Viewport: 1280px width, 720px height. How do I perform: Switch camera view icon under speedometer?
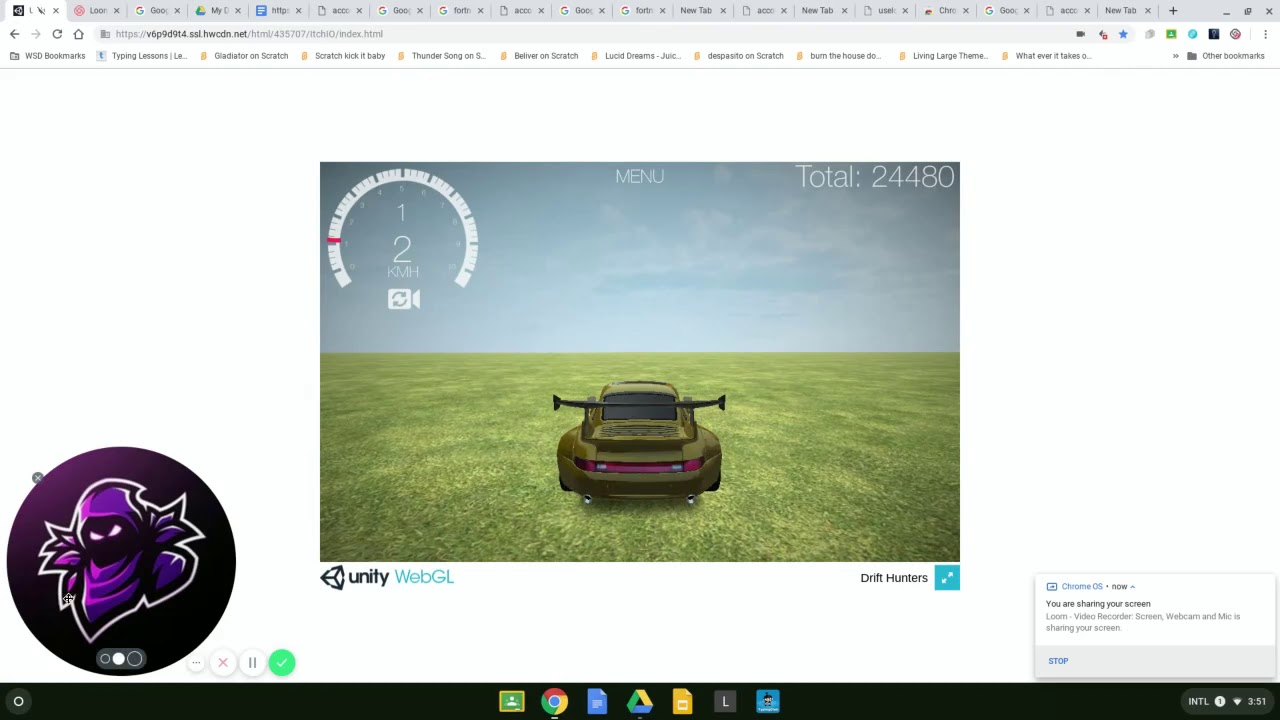click(x=404, y=299)
